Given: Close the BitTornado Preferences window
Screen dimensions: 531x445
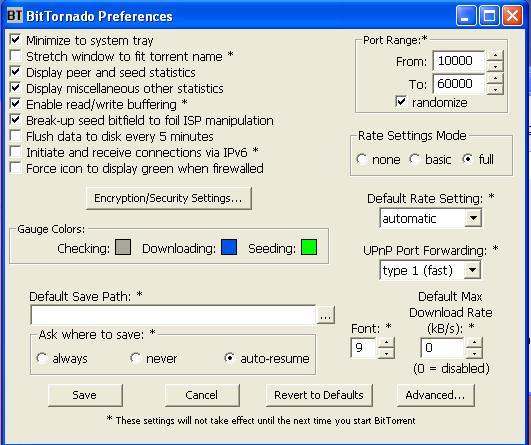Looking at the screenshot, I should 512,16.
